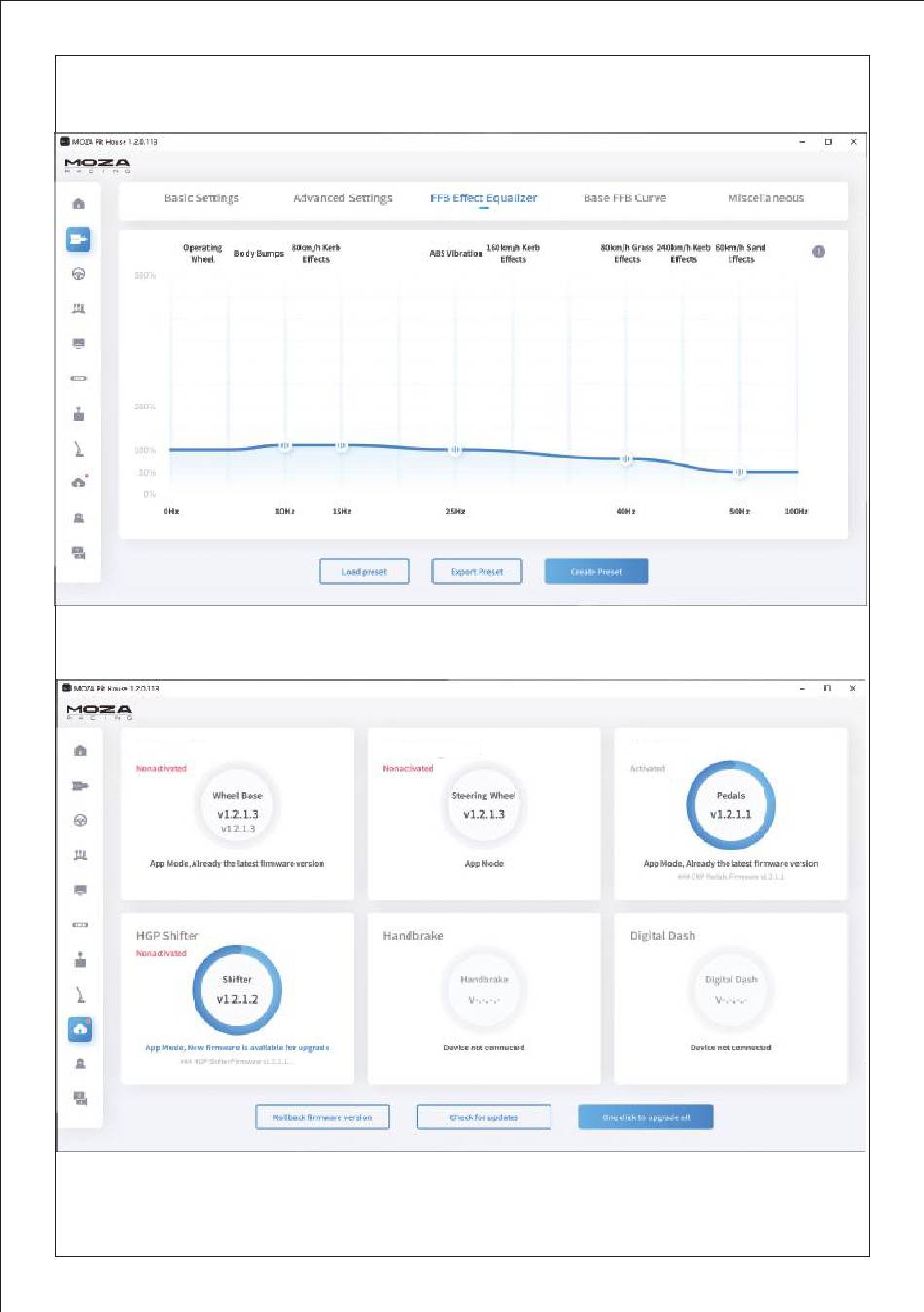
Task: Go to the Base FFB Curve tab
Action: click(624, 198)
